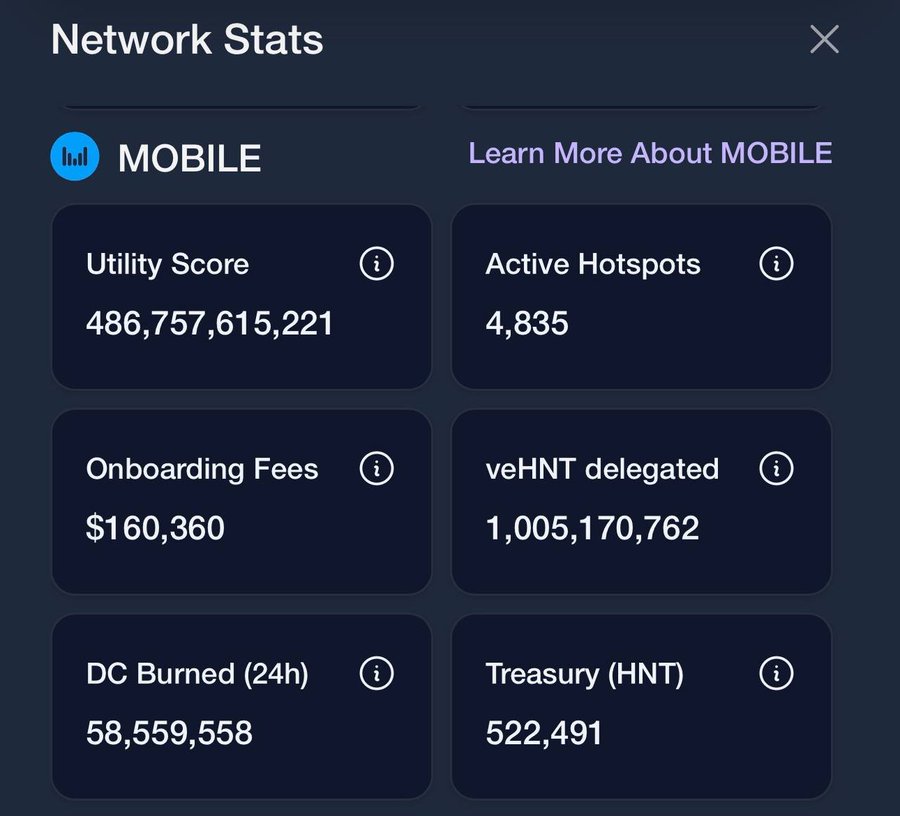Click the Onboarding Fees amount $160,360
This screenshot has width=900, height=816.
(155, 528)
